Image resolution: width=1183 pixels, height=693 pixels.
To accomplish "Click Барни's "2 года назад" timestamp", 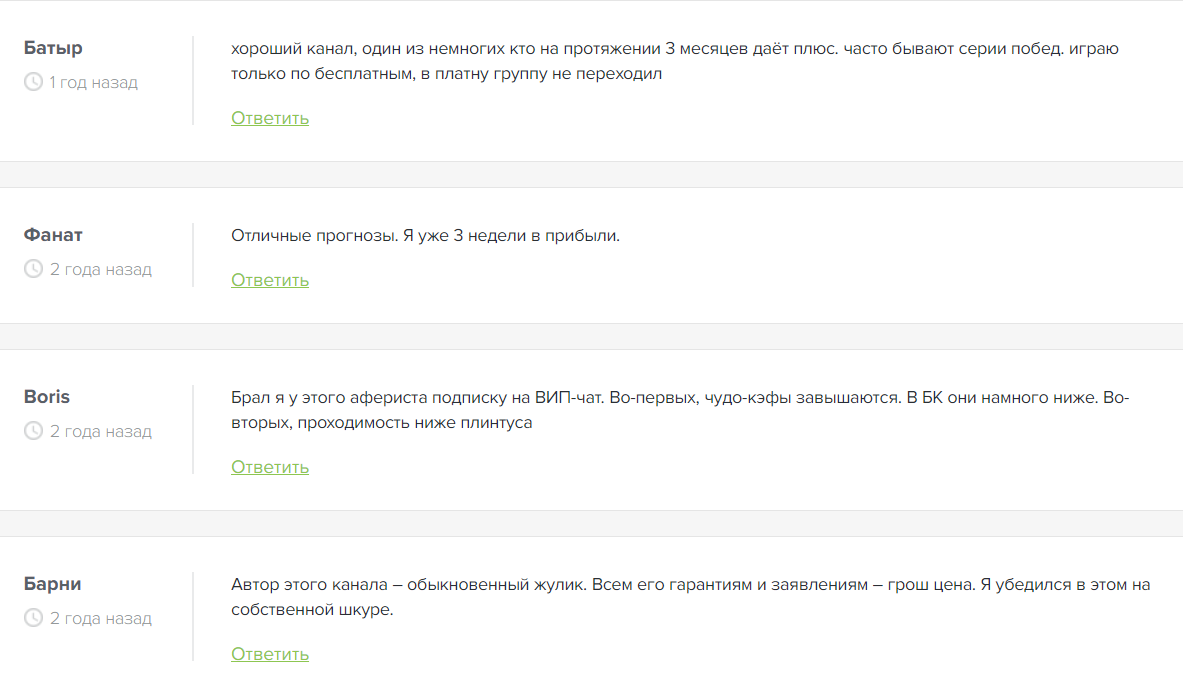I will tap(101, 618).
